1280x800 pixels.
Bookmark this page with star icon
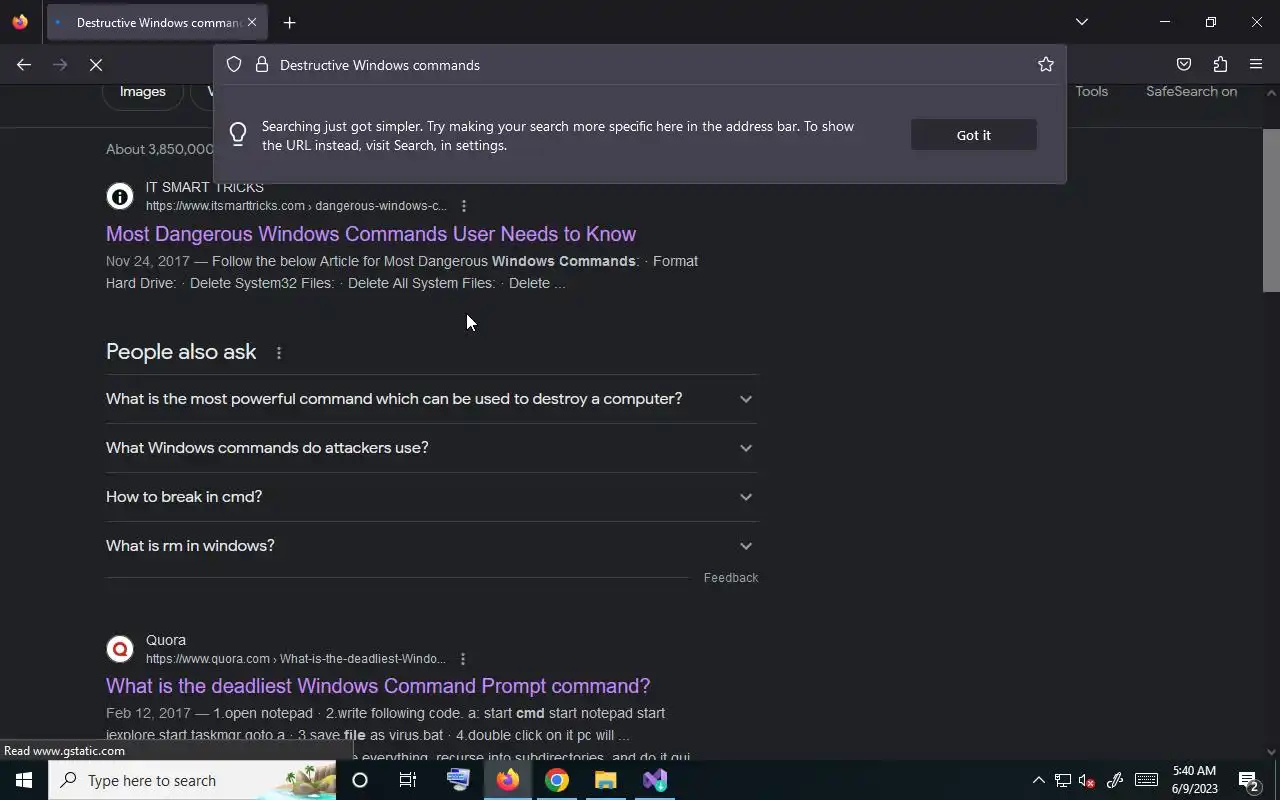1046,65
